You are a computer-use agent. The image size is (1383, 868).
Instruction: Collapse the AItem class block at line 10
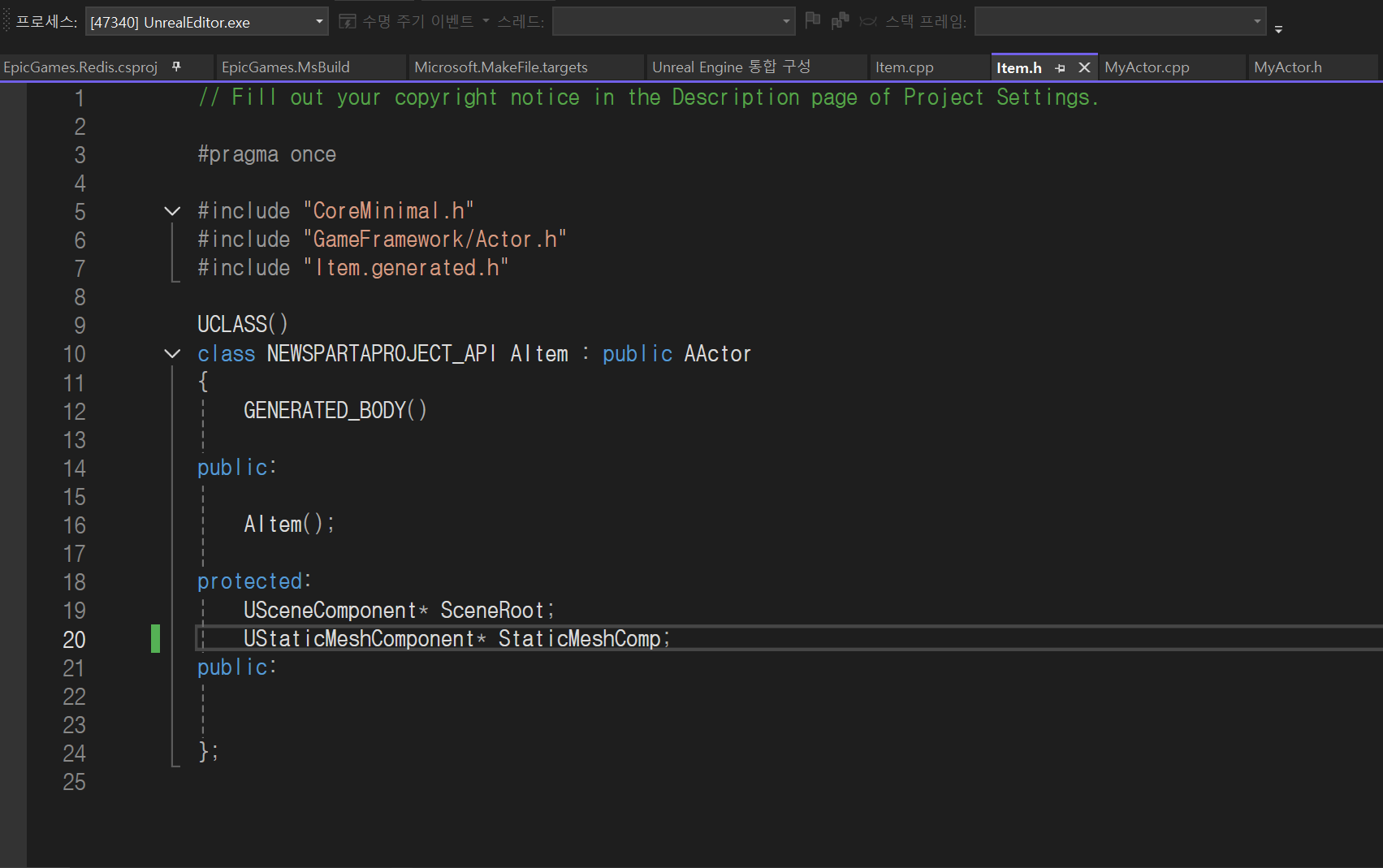172,353
